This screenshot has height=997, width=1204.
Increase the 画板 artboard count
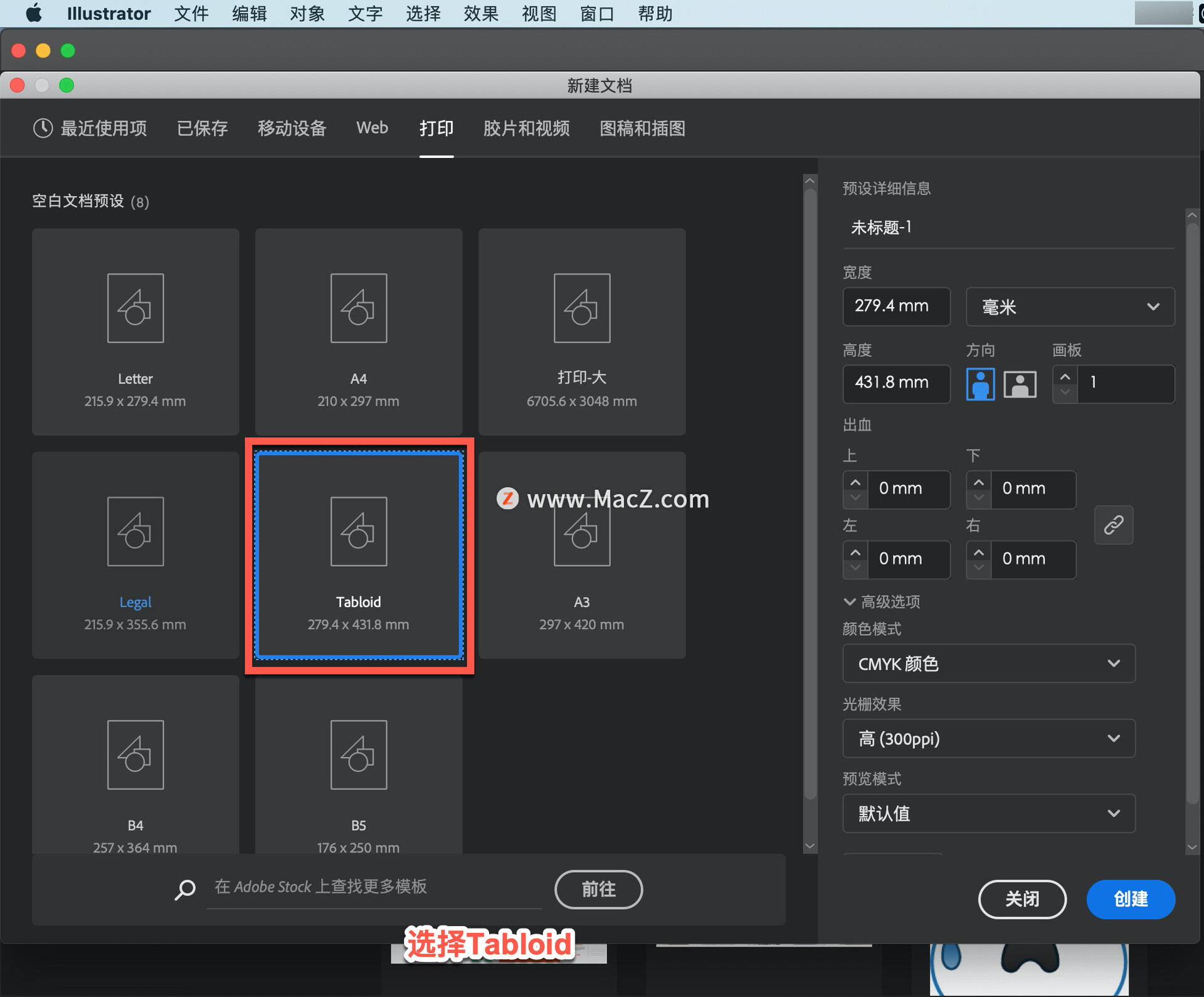tap(1065, 376)
